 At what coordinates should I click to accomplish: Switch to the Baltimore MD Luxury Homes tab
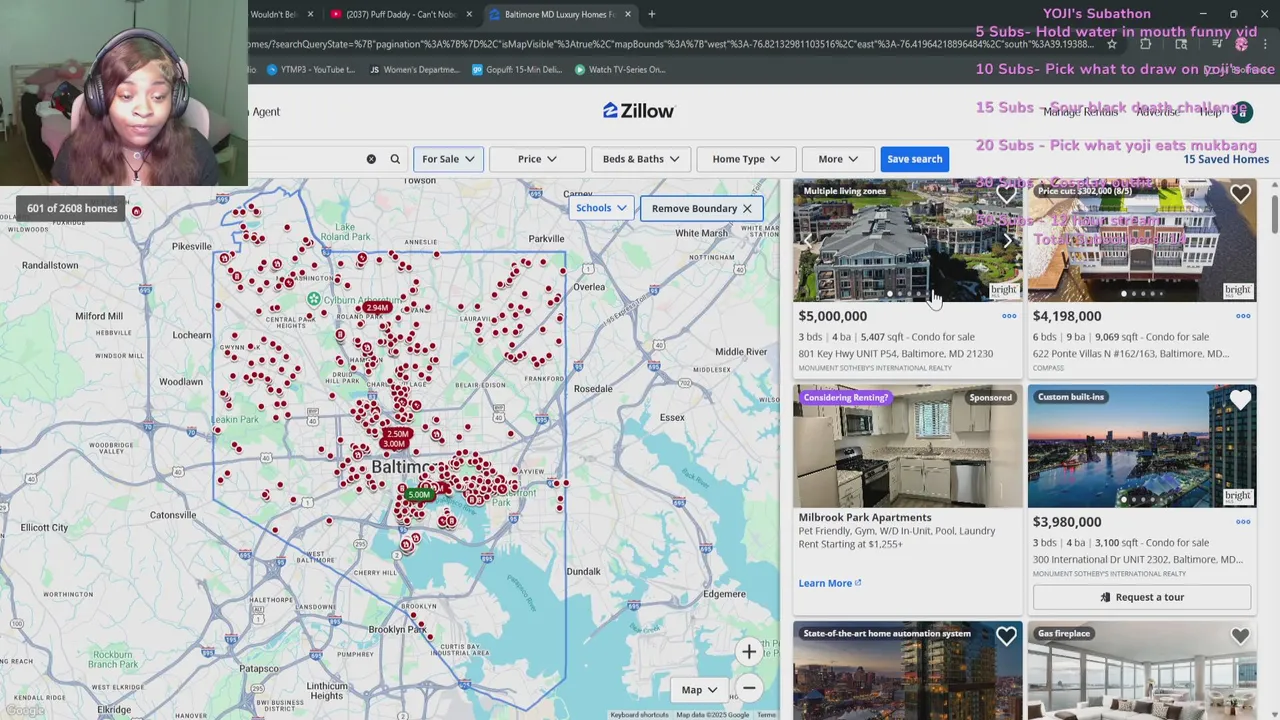point(558,14)
